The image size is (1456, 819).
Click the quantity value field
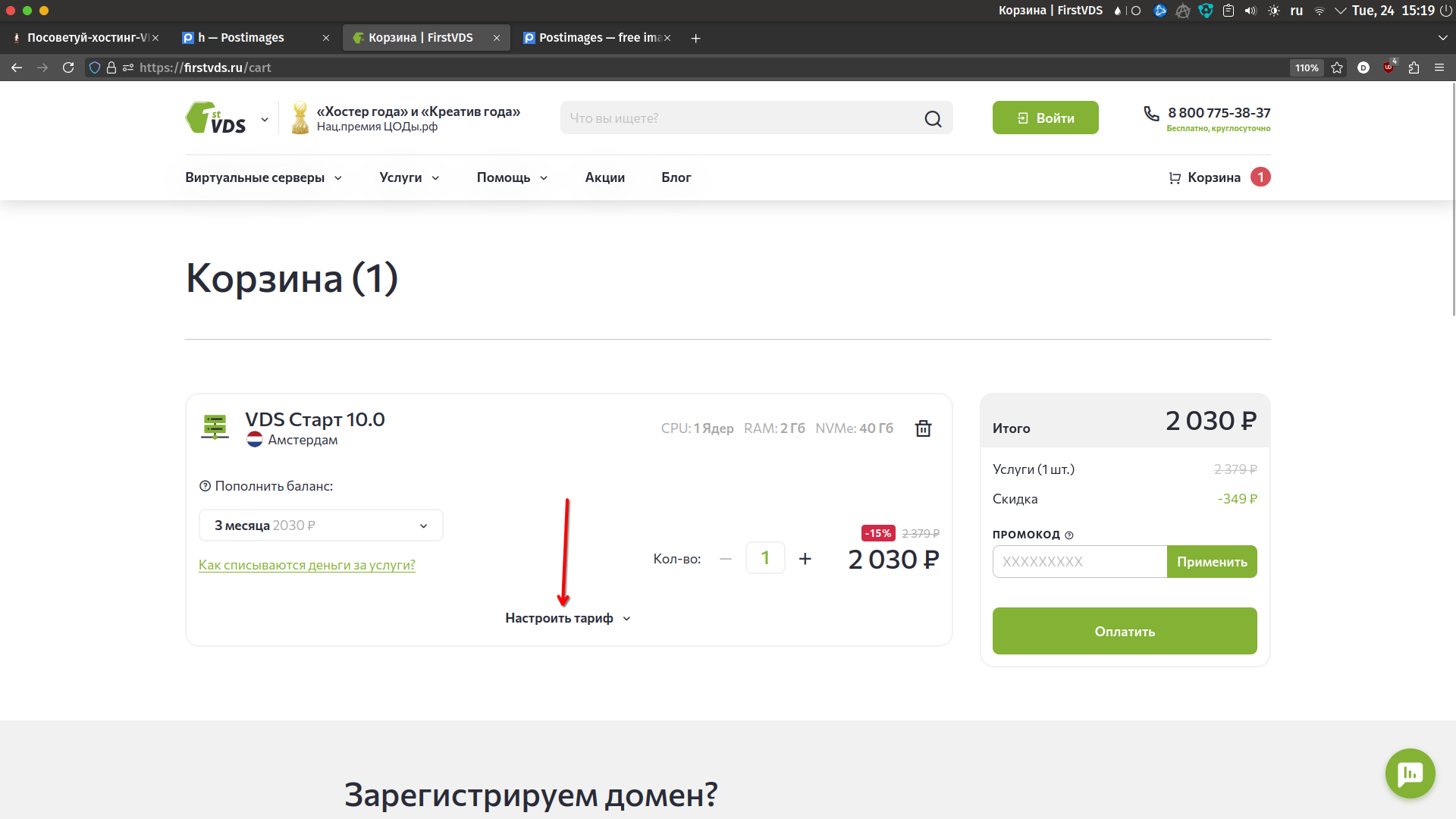(x=765, y=558)
